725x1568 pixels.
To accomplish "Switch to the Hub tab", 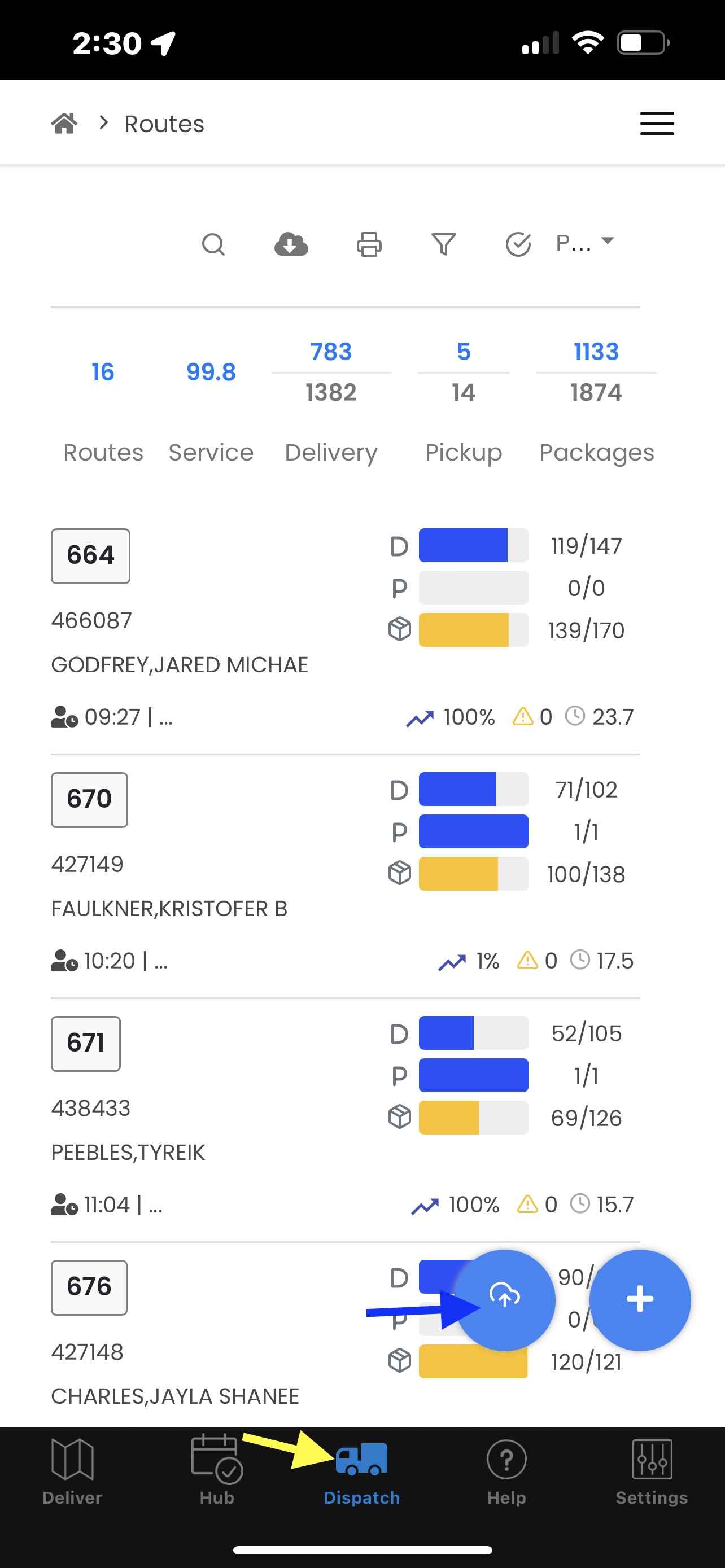I will click(x=217, y=1471).
